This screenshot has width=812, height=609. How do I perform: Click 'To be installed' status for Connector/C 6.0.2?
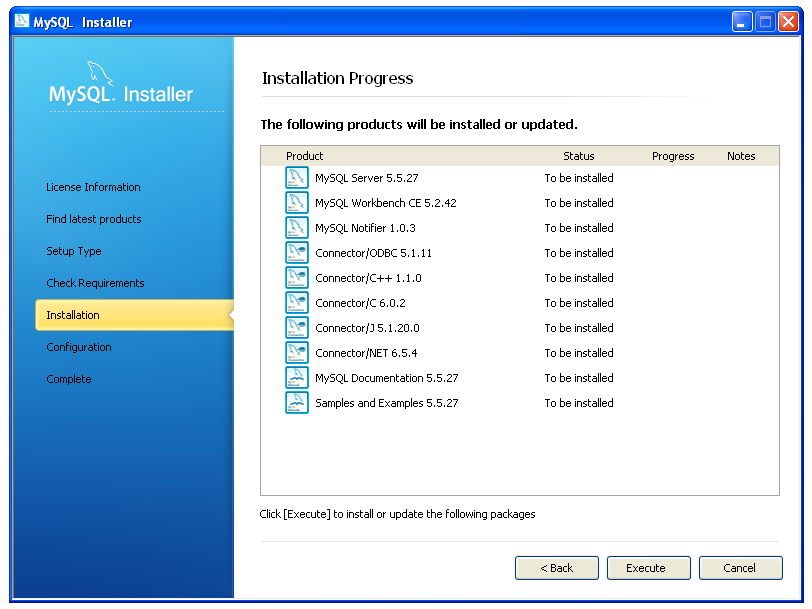pyautogui.click(x=579, y=303)
